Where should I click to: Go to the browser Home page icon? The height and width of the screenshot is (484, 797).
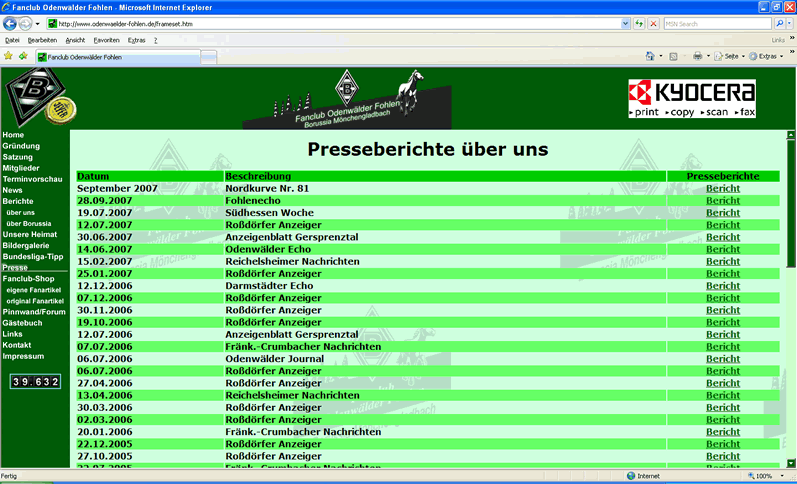(x=650, y=56)
